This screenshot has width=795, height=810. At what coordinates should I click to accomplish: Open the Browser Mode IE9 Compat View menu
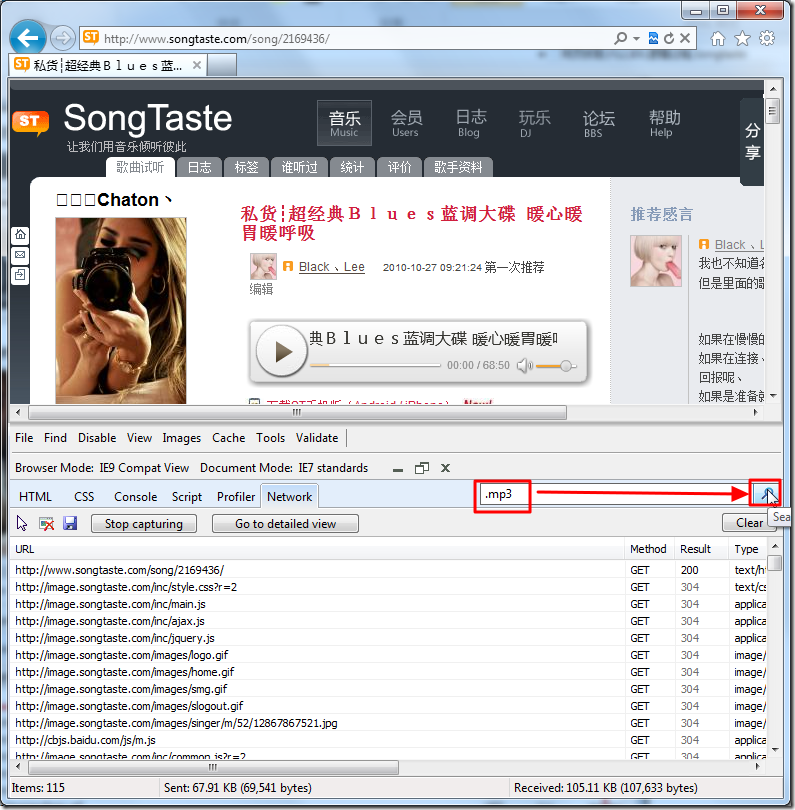click(x=102, y=468)
